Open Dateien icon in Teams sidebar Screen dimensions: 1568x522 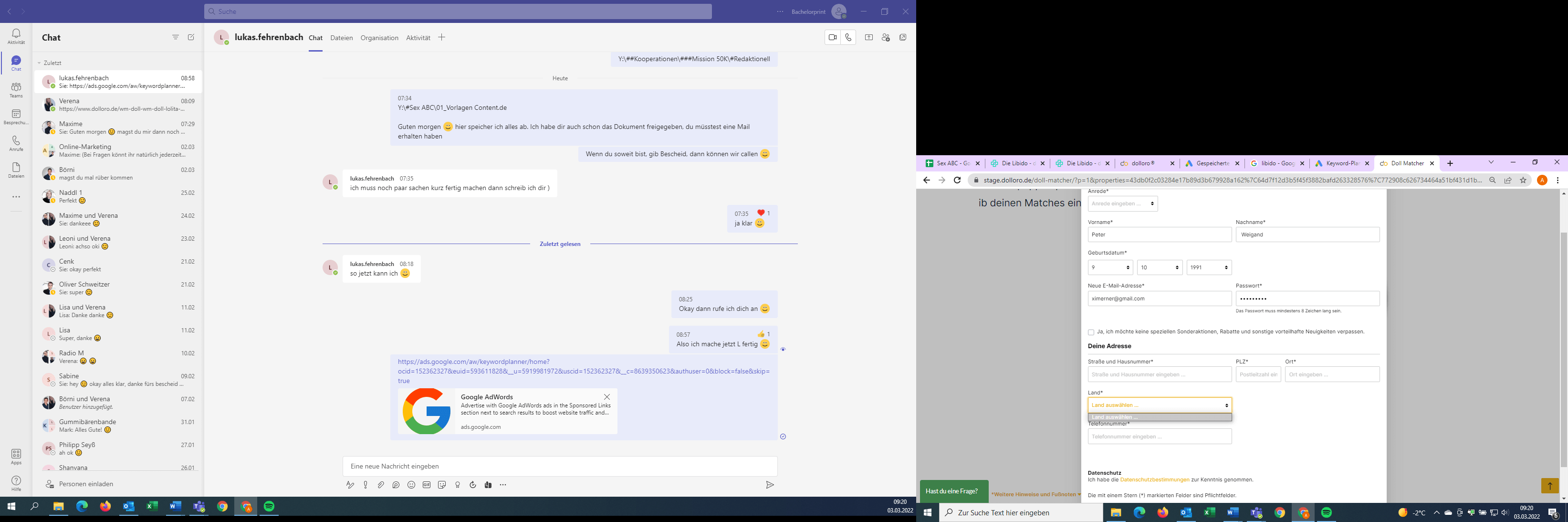click(x=16, y=170)
